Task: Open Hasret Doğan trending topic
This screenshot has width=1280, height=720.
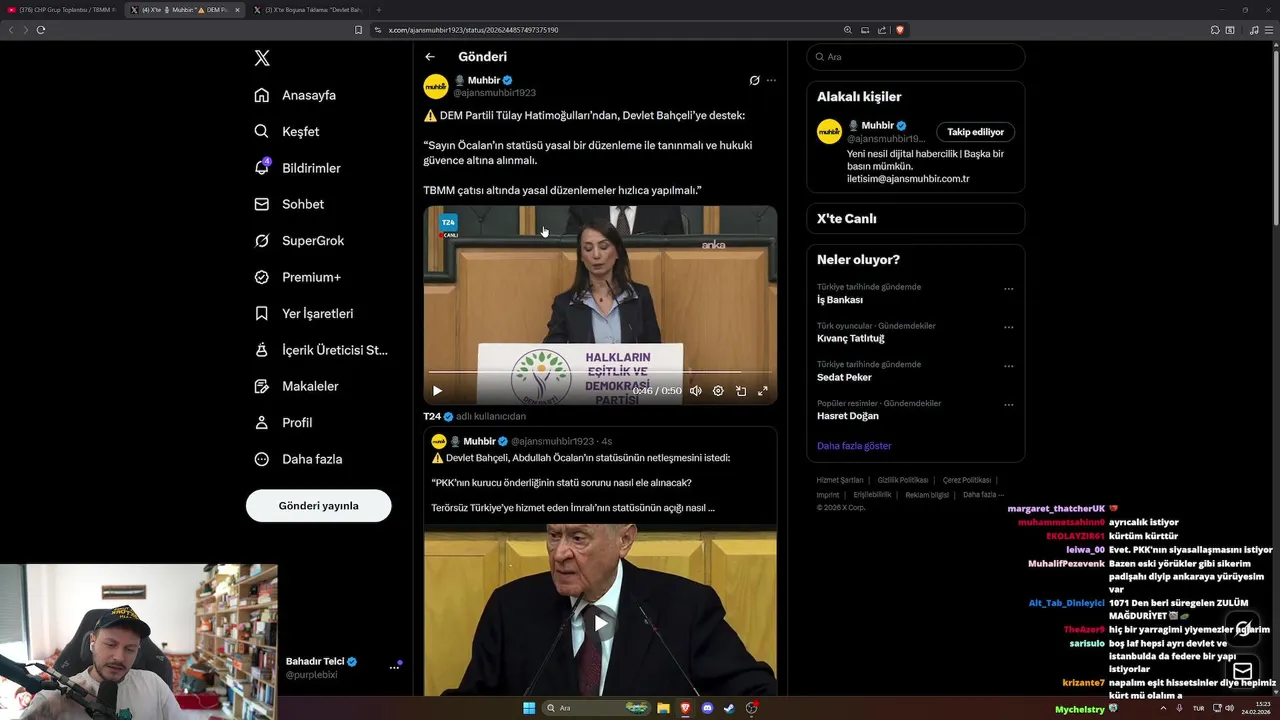Action: pos(848,416)
